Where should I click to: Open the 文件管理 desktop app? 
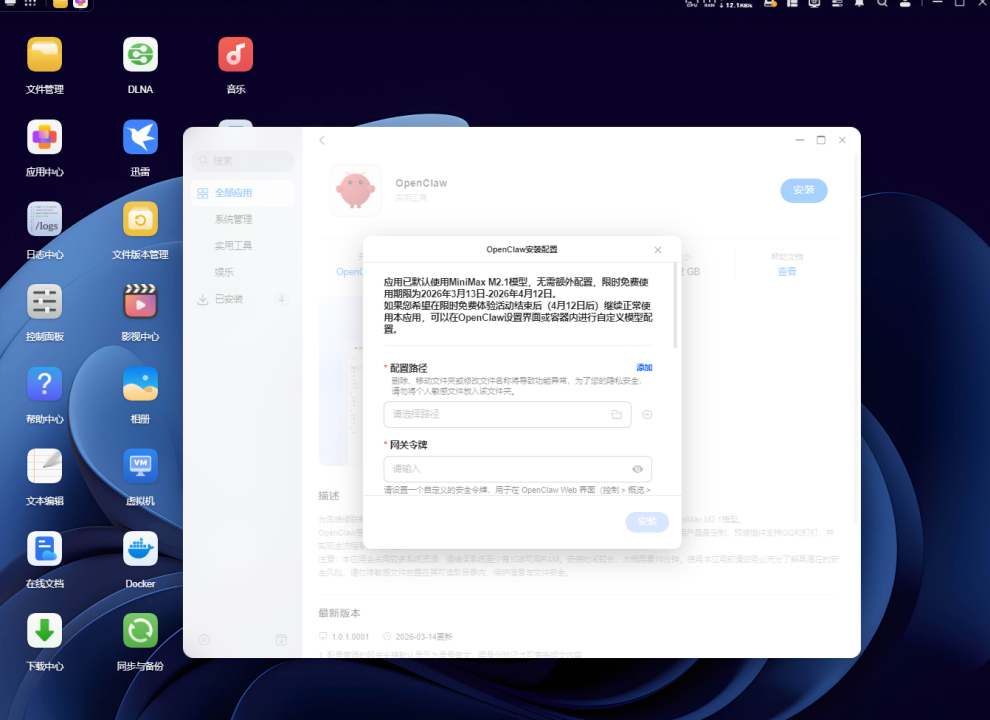point(44,54)
